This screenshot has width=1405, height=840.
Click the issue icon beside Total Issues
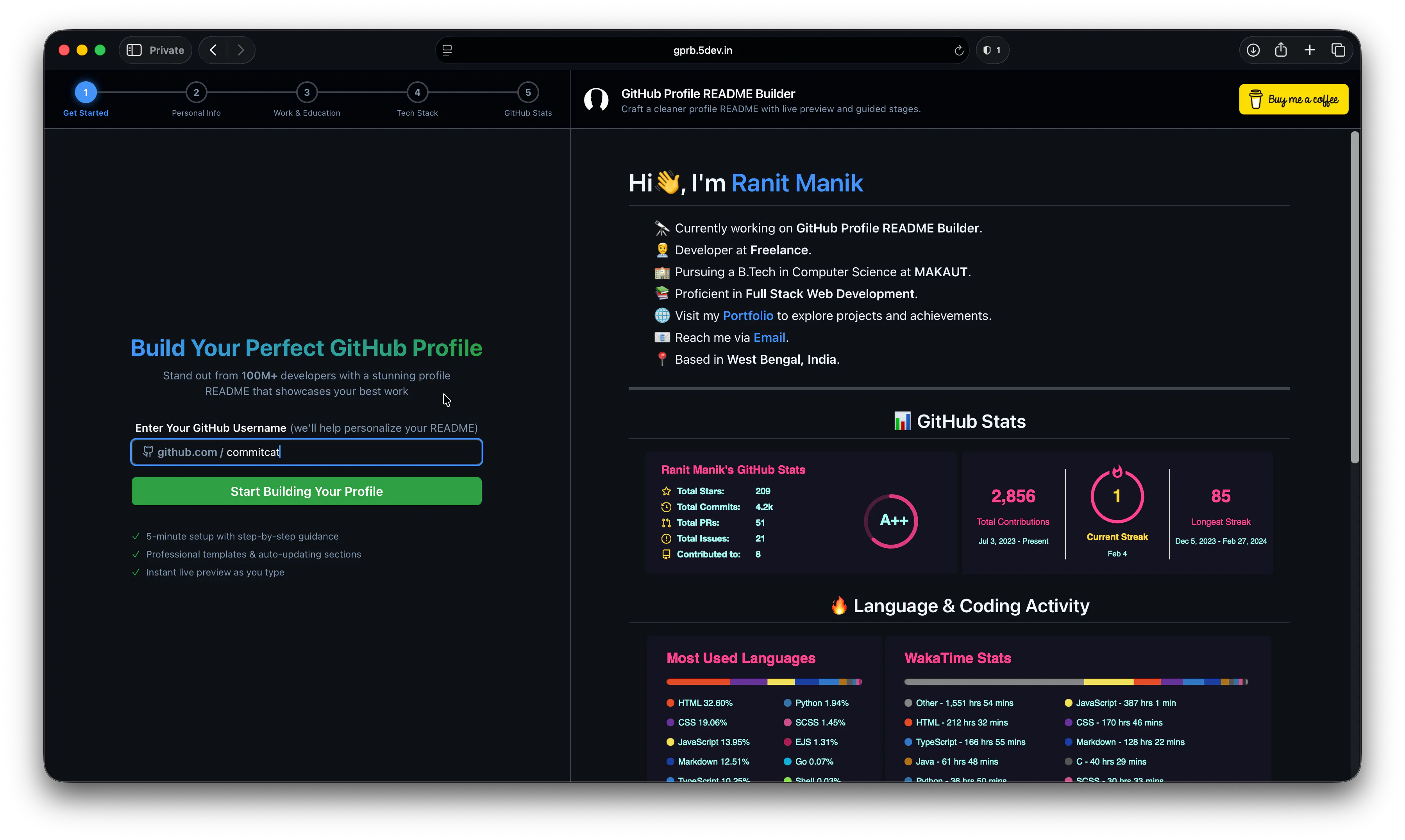click(666, 539)
